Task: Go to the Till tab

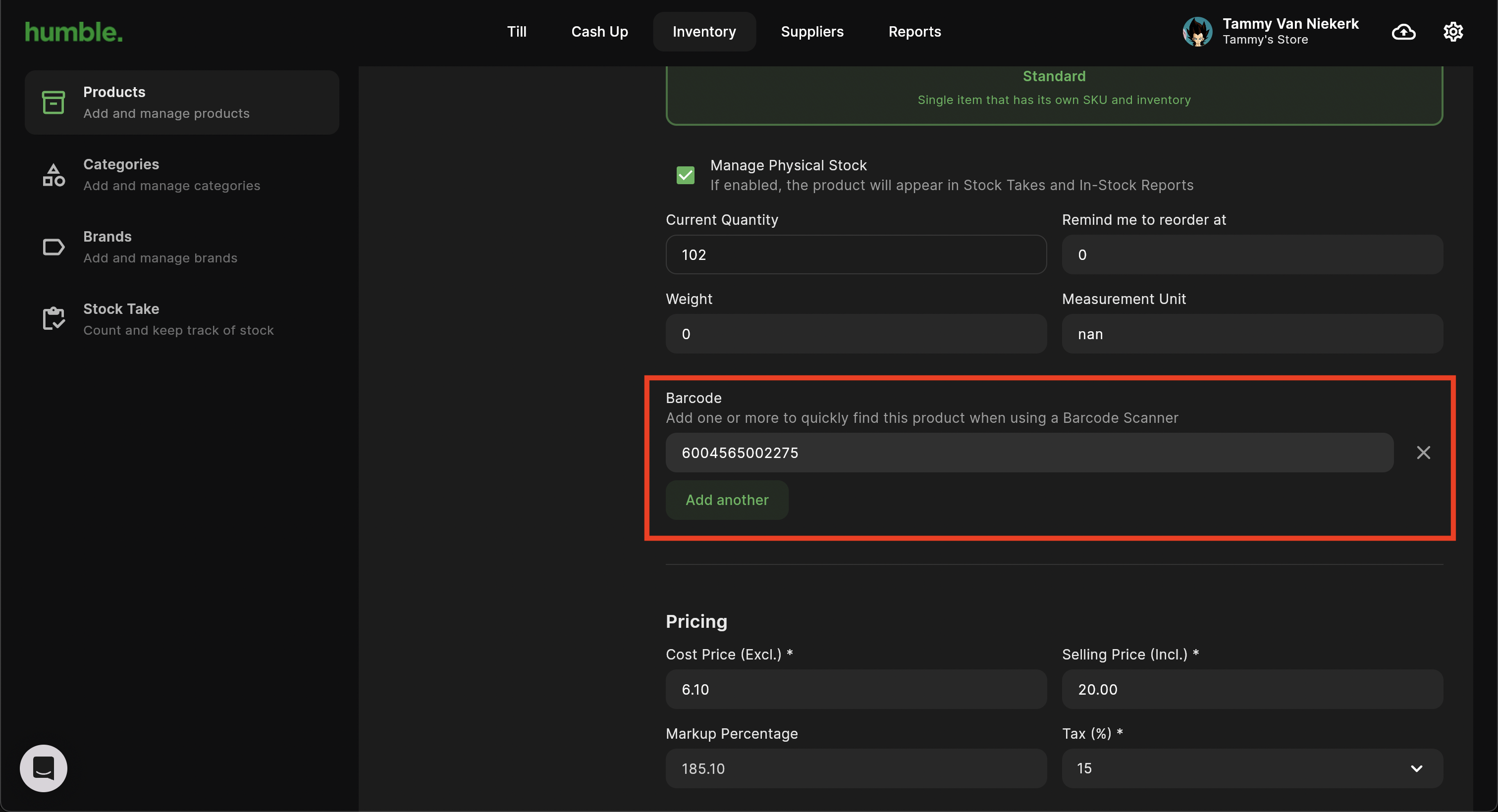Action: pyautogui.click(x=516, y=31)
